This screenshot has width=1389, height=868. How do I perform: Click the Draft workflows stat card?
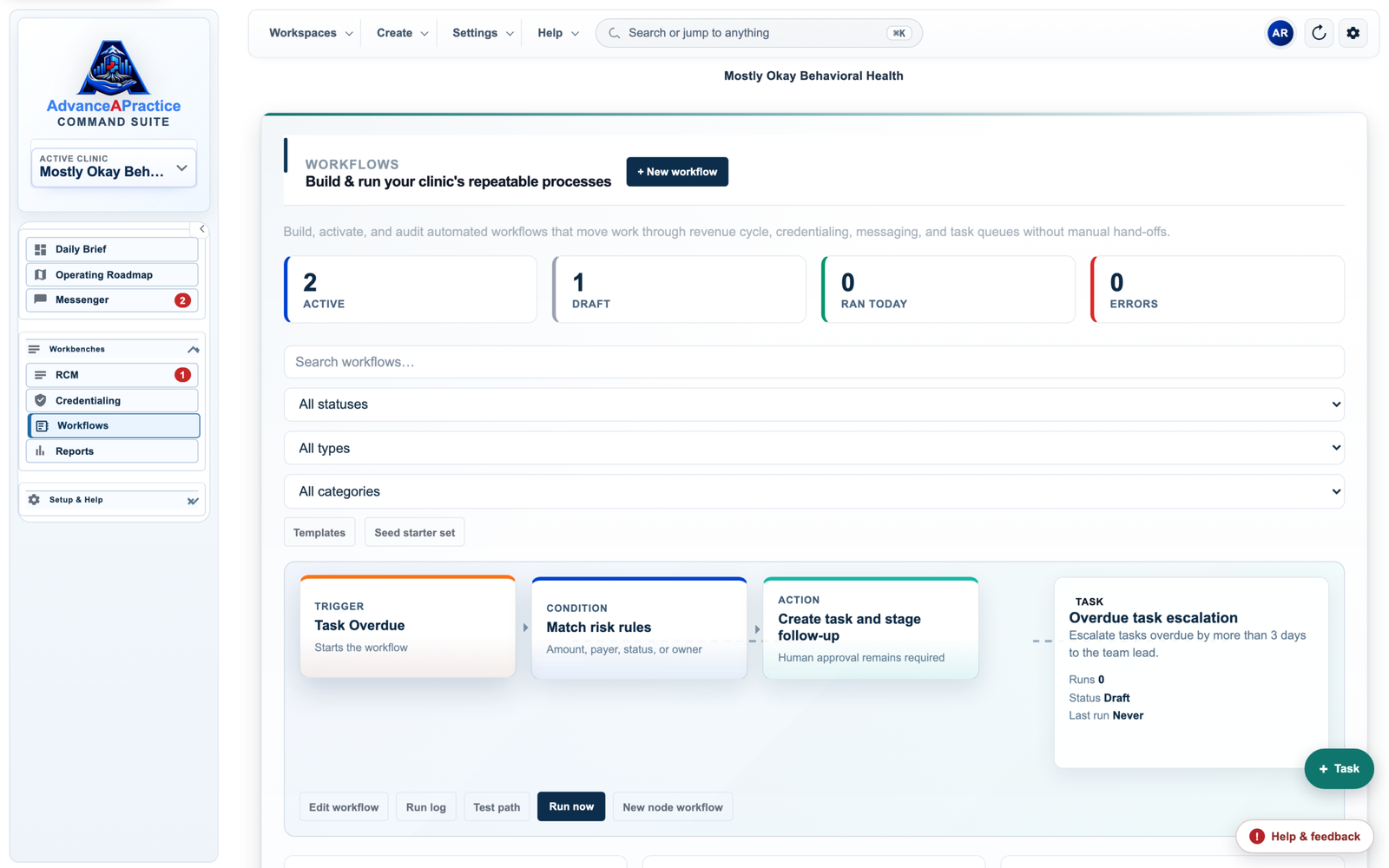(680, 290)
